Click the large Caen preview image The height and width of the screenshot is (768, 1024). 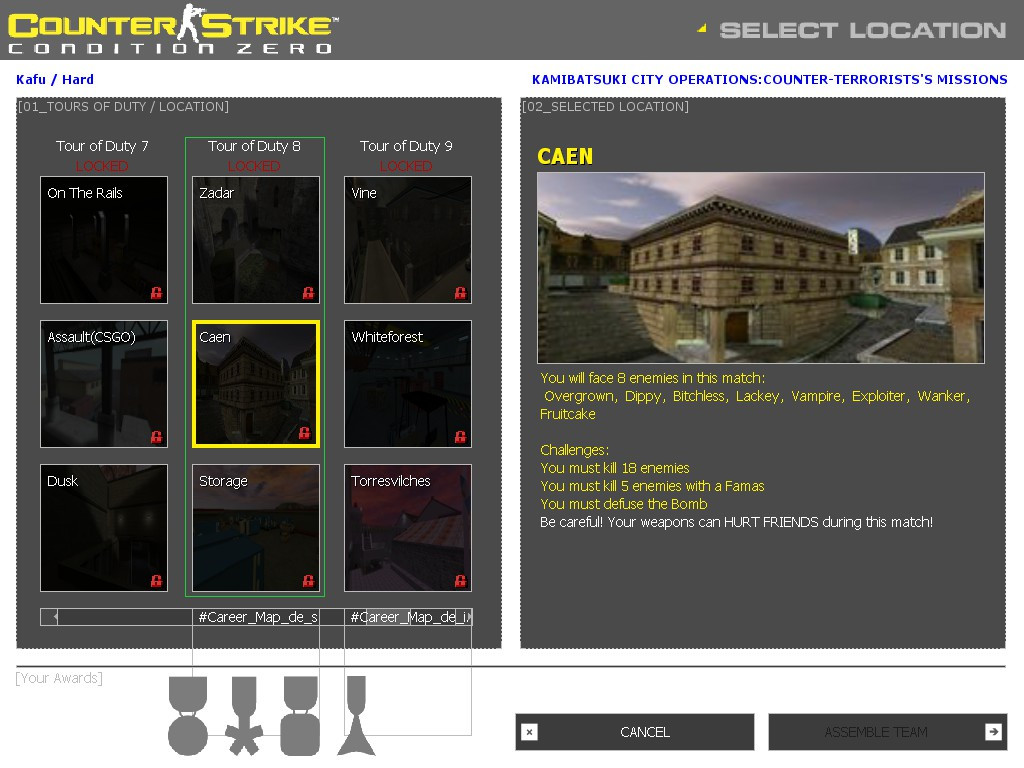tap(761, 268)
